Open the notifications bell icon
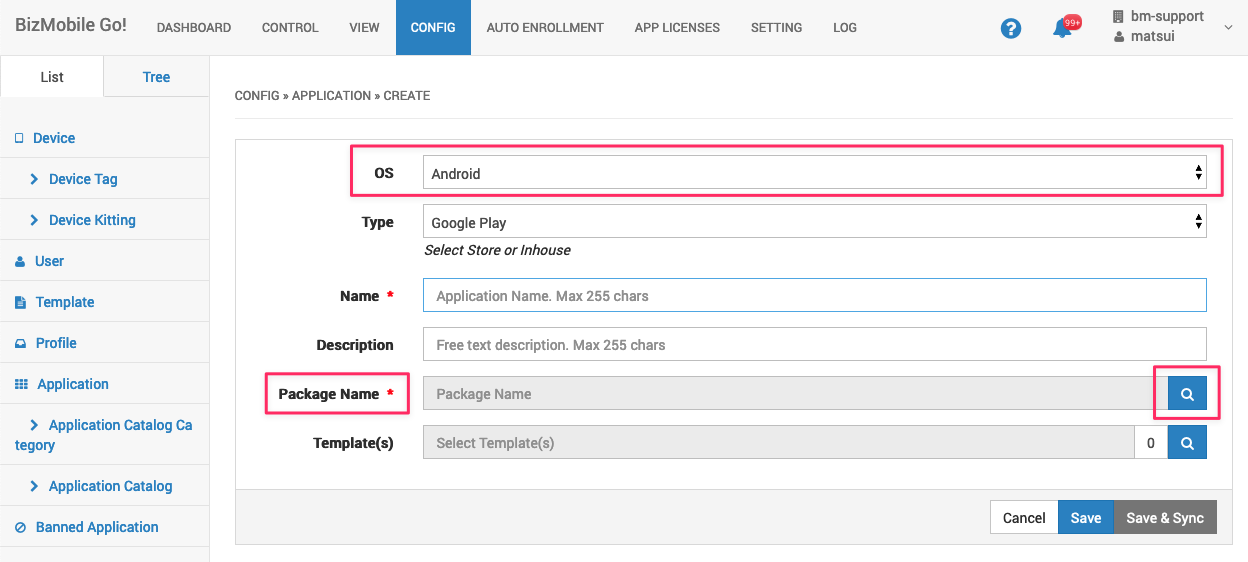This screenshot has height=562, width=1248. tap(1062, 29)
